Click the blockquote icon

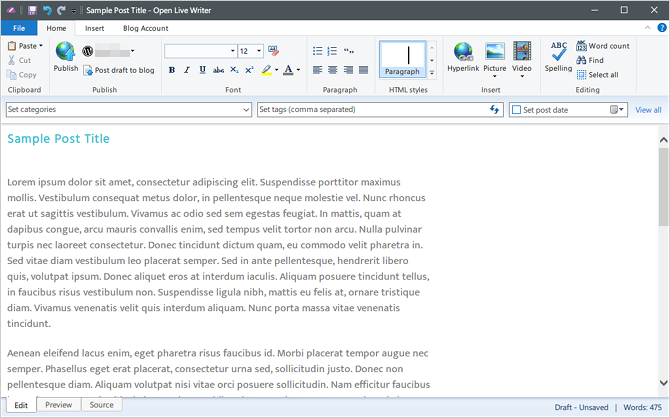tap(349, 51)
